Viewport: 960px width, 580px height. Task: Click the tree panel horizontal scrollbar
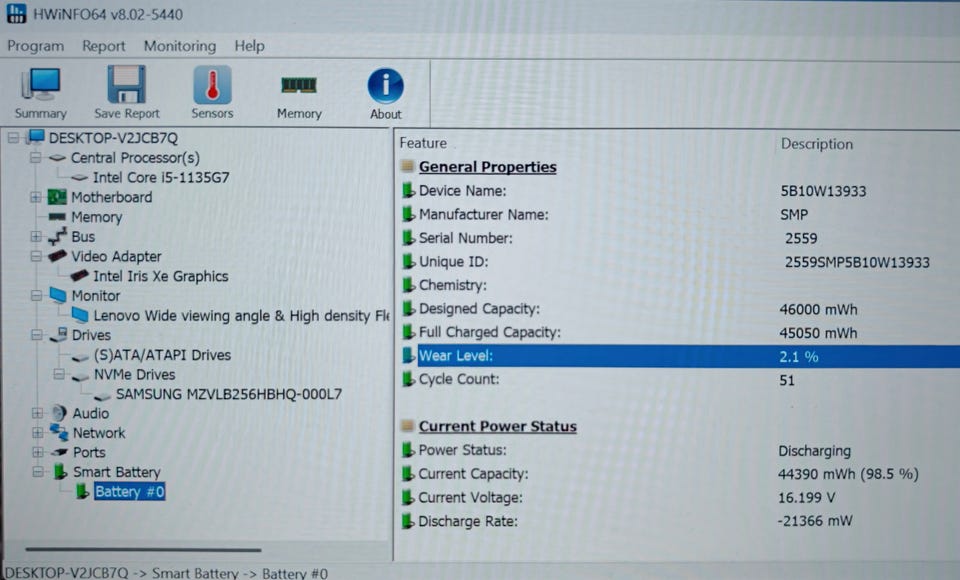(143, 549)
